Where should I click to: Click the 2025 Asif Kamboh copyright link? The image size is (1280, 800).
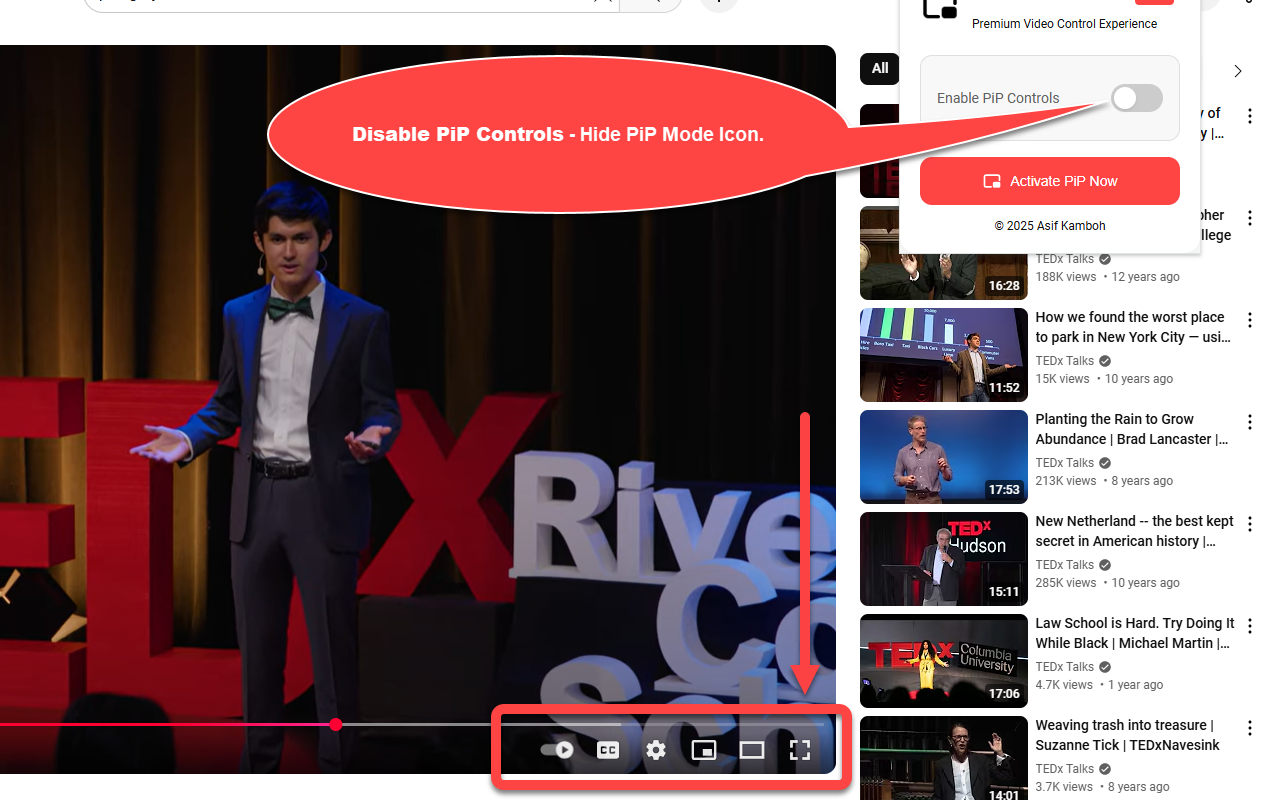click(1050, 226)
